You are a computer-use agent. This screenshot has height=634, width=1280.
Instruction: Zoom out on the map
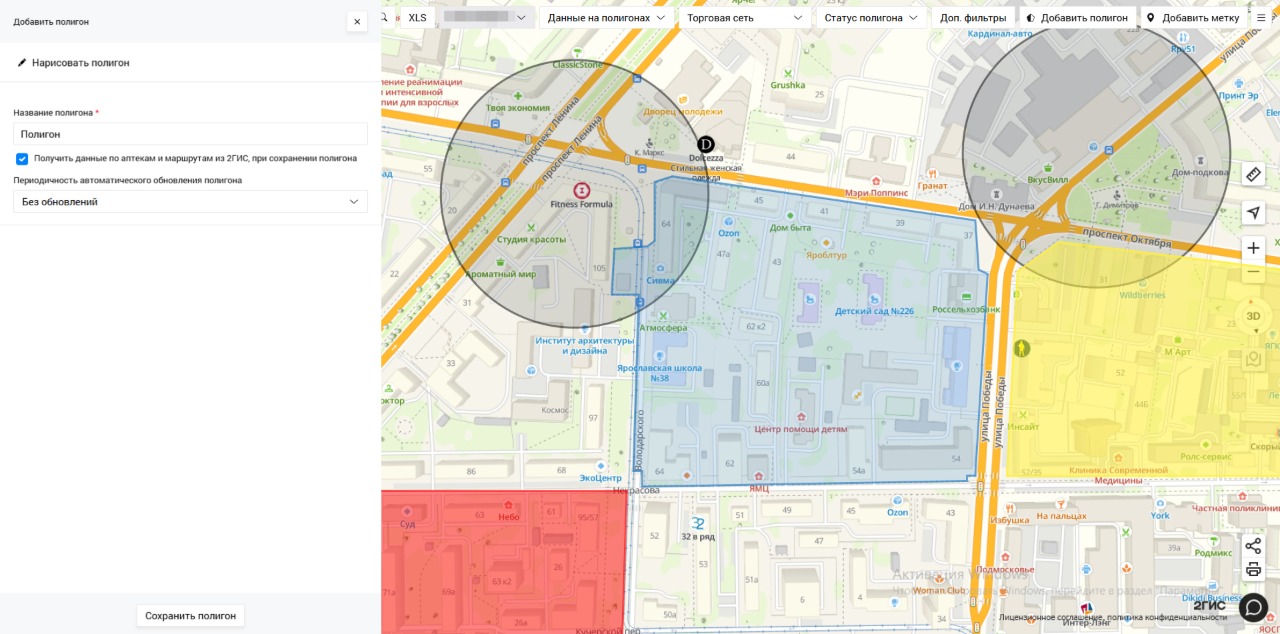1253,273
